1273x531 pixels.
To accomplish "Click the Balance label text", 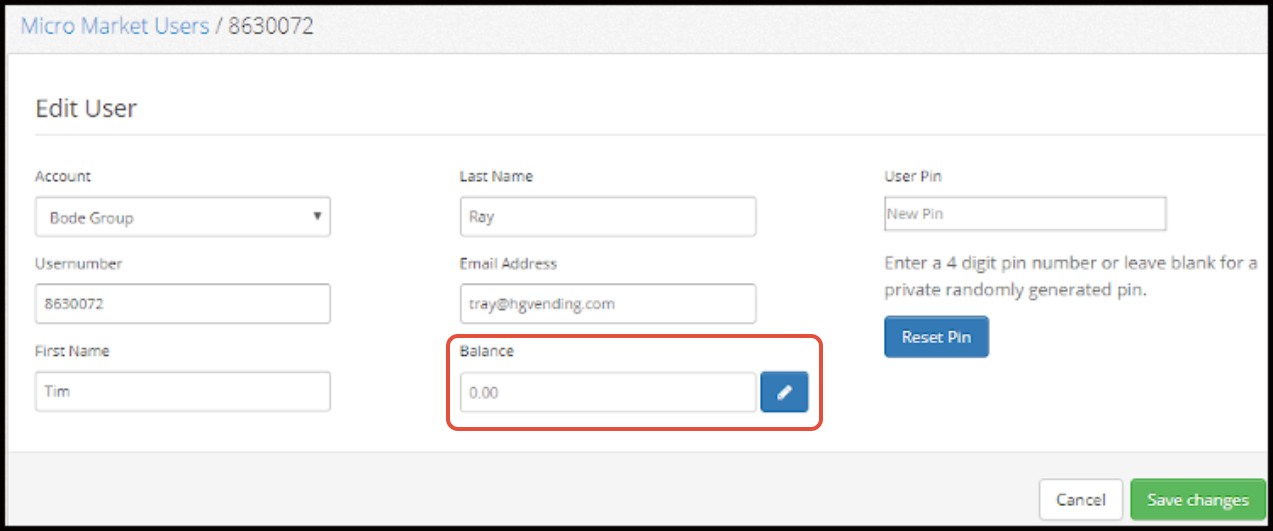I will (x=486, y=352).
